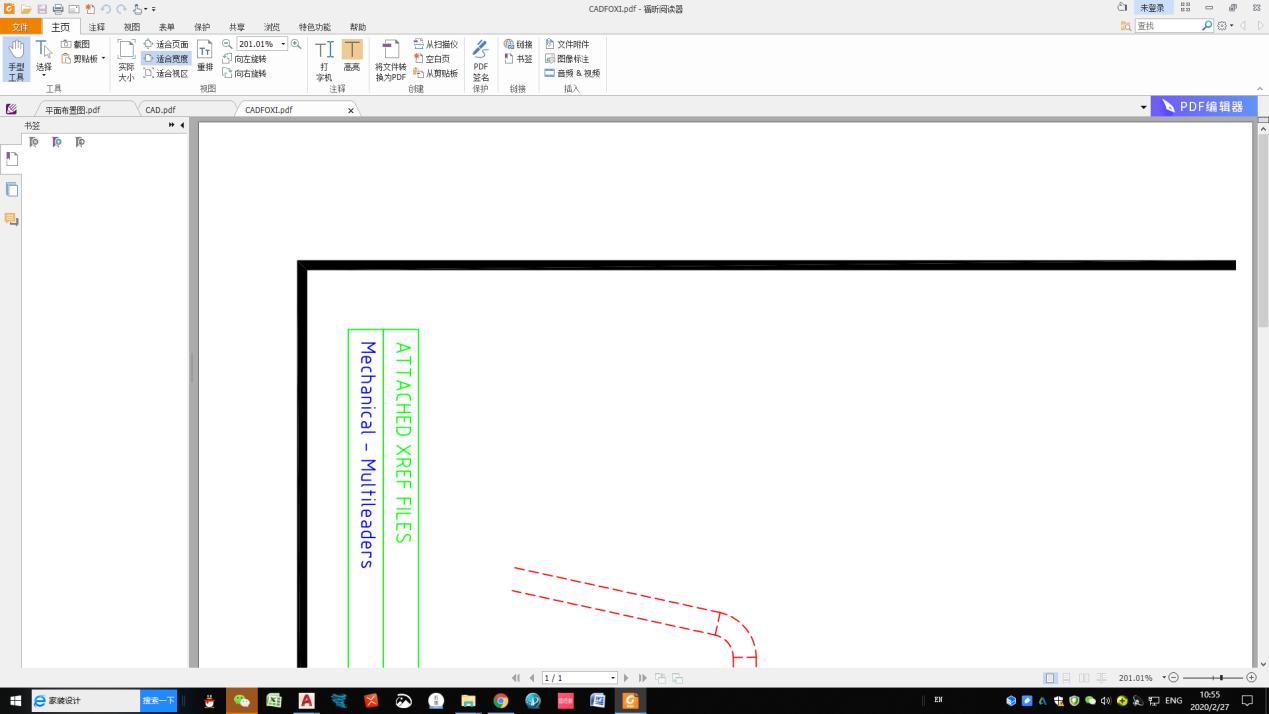The height and width of the screenshot is (714, 1269).
Task: Click Rotate Left (向左旋转) button
Action: pos(244,59)
